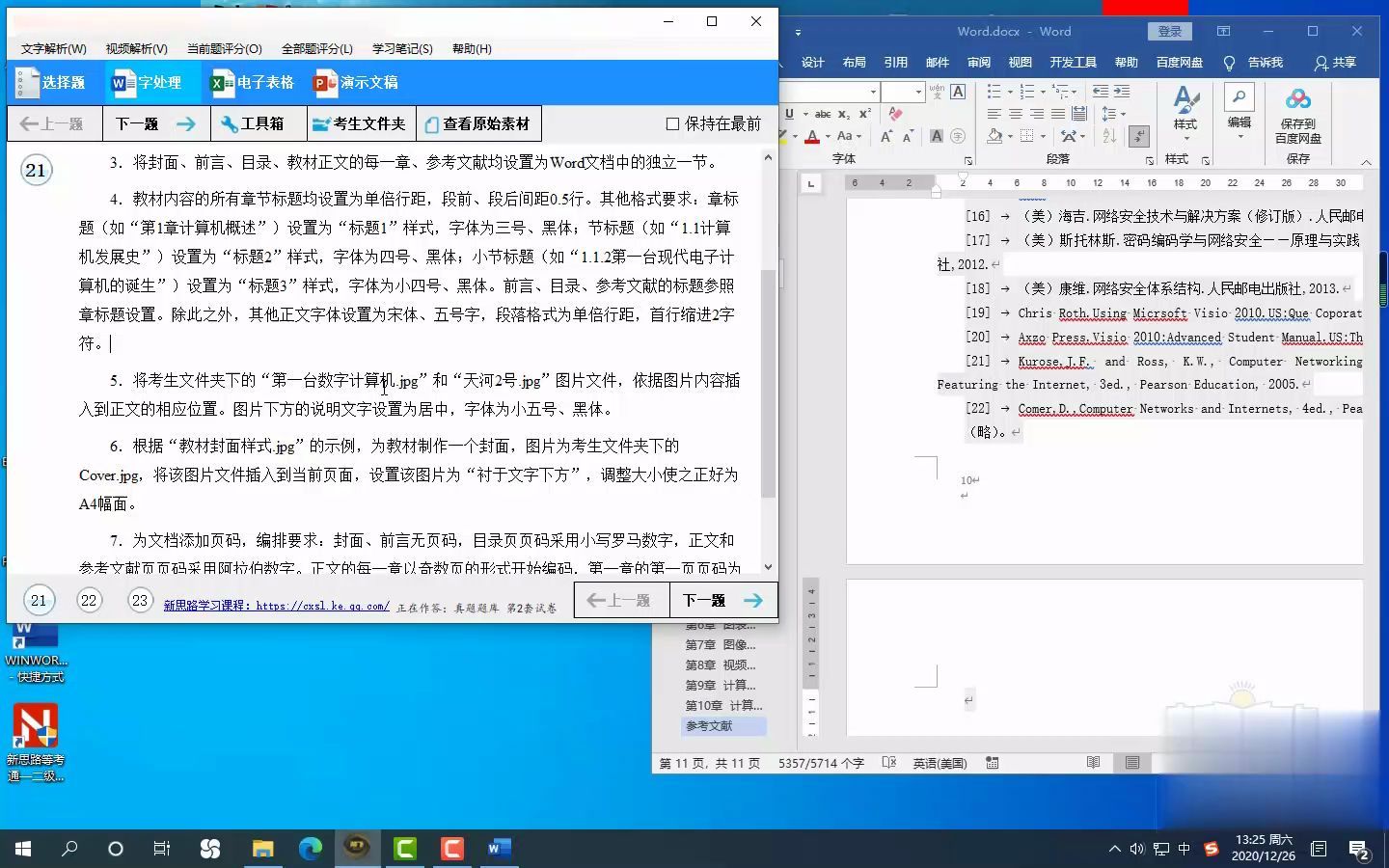The image size is (1389, 868).
Task: Toggle underline formatting in Word
Action: click(x=790, y=114)
